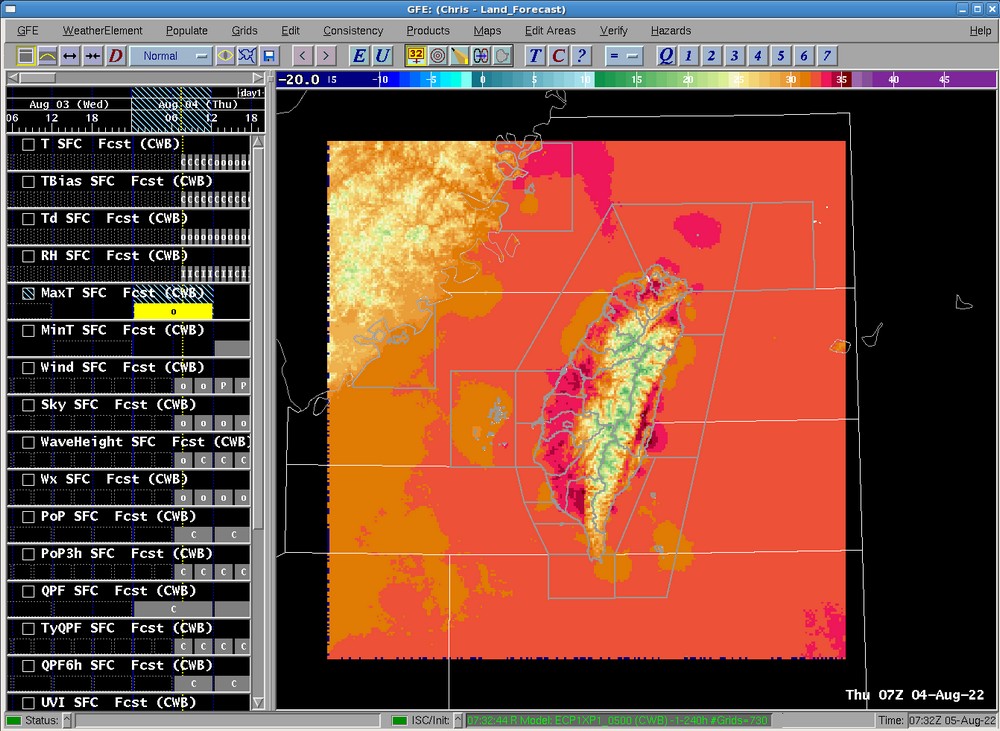
Task: Toggle the MaxT SFC checkbox
Action: click(28, 293)
